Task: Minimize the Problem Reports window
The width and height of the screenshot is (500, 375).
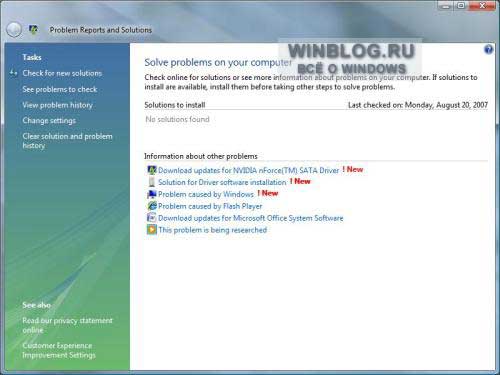Action: (446, 6)
